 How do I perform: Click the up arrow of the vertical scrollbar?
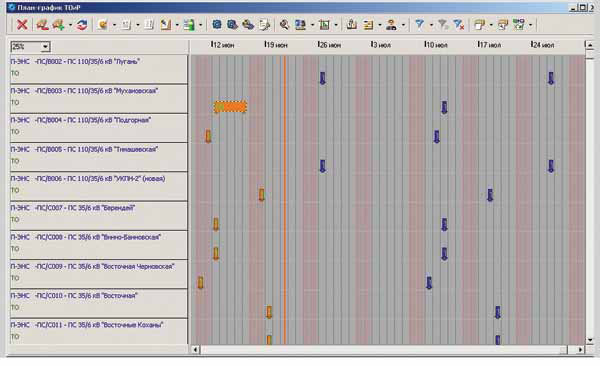coord(590,45)
